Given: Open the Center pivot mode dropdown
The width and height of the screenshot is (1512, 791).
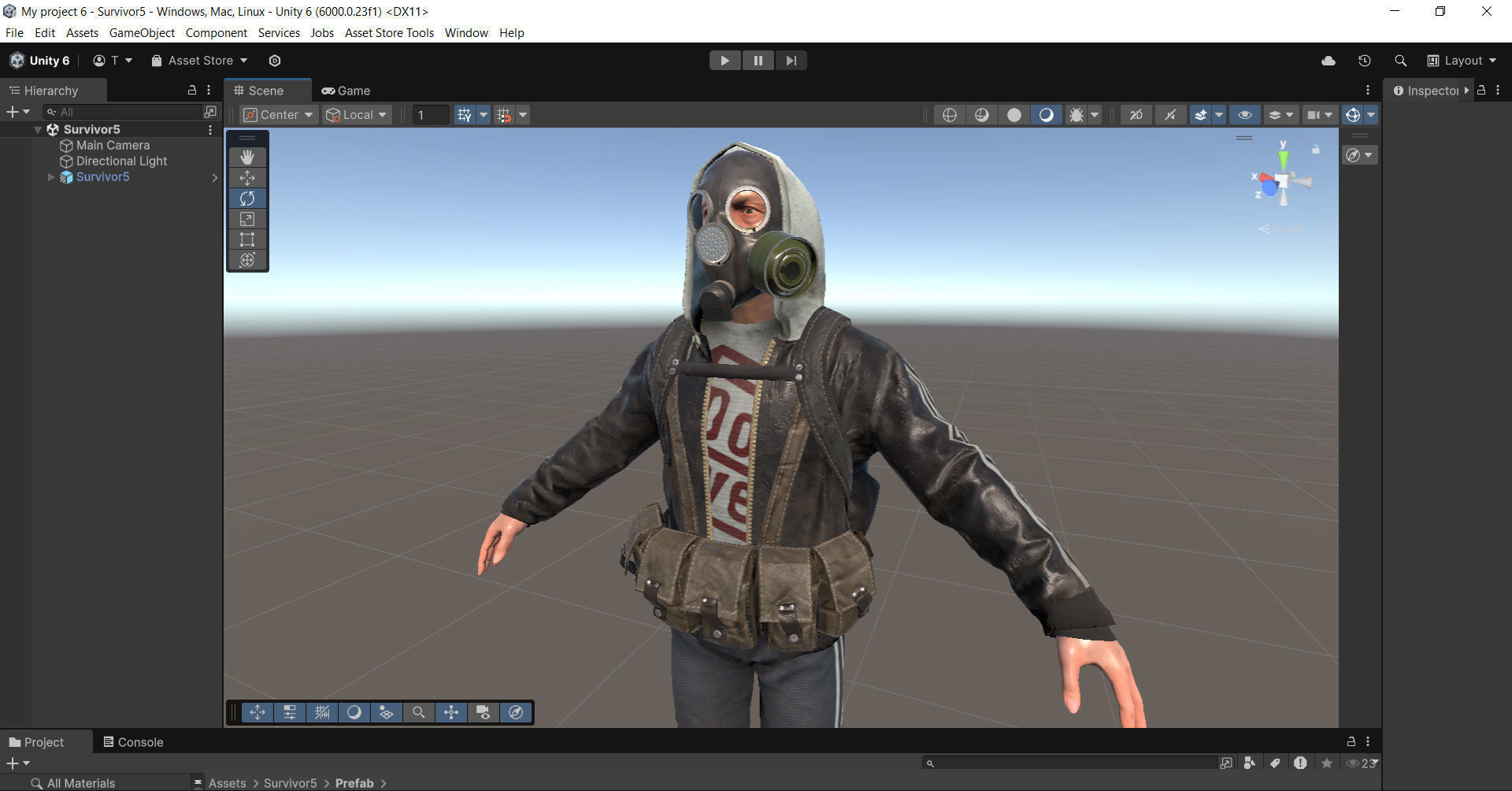Looking at the screenshot, I should click(x=279, y=115).
